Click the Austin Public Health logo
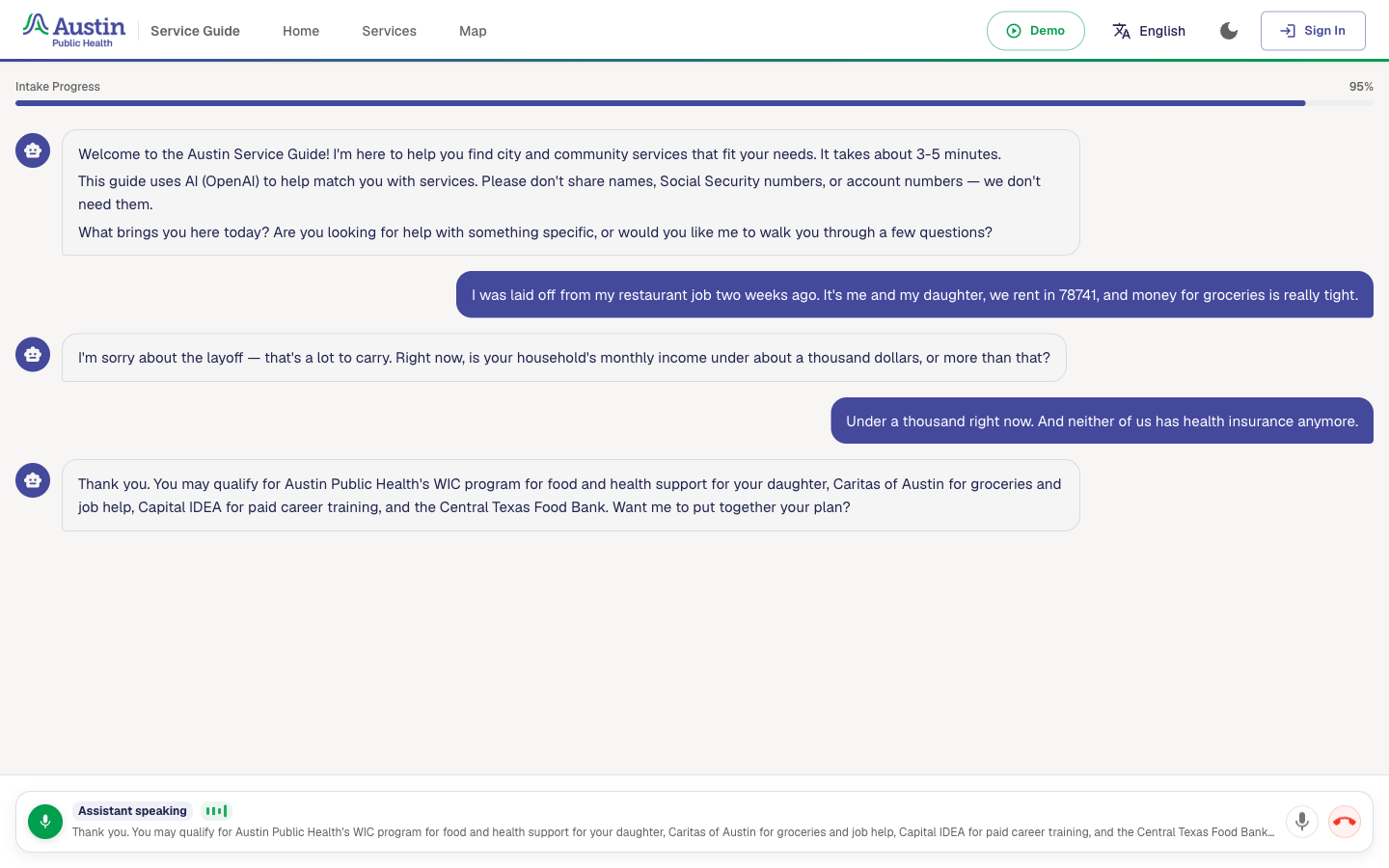The image size is (1389, 868). [74, 30]
